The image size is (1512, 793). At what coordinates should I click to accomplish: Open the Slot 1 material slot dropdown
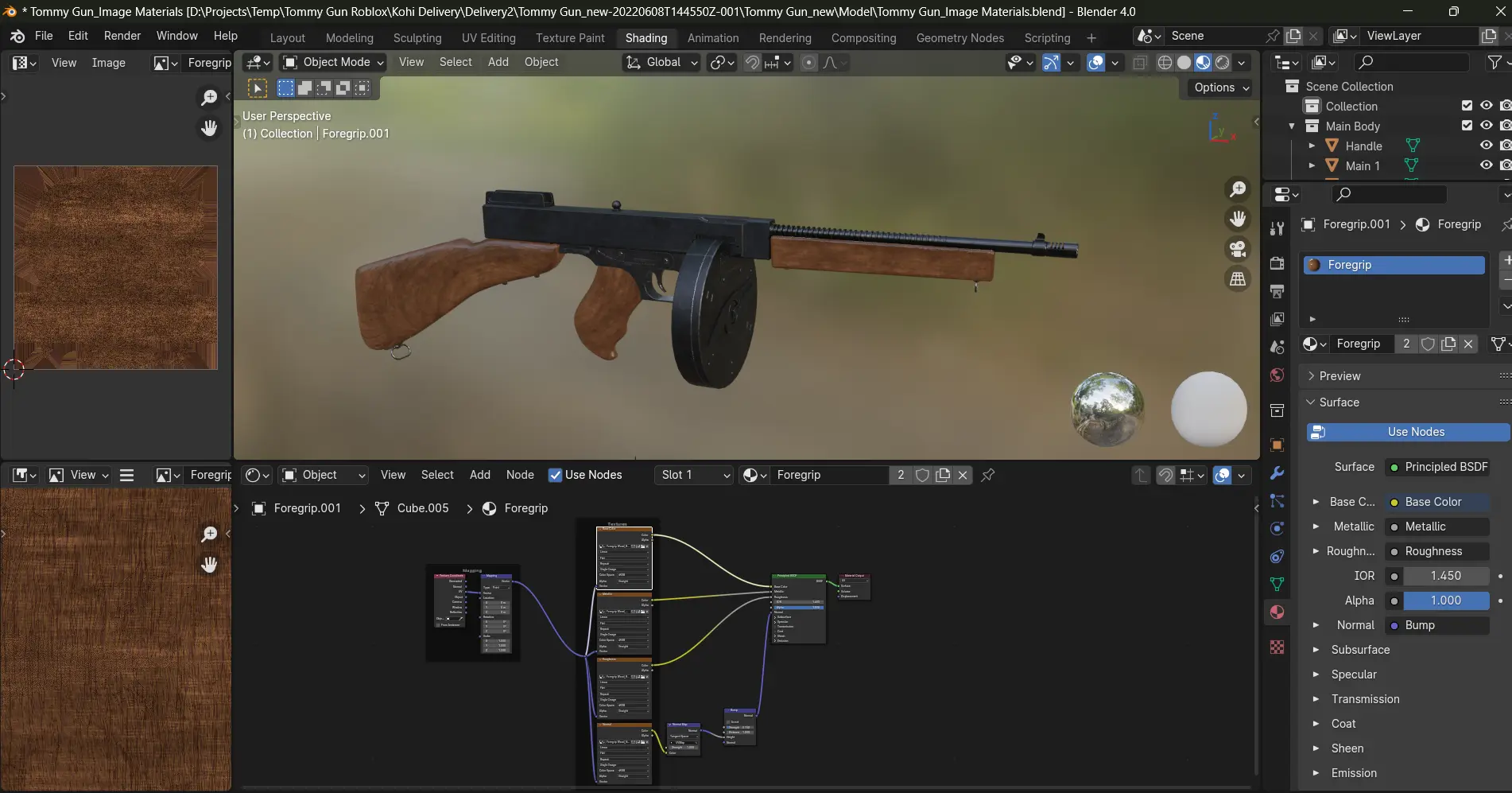695,475
